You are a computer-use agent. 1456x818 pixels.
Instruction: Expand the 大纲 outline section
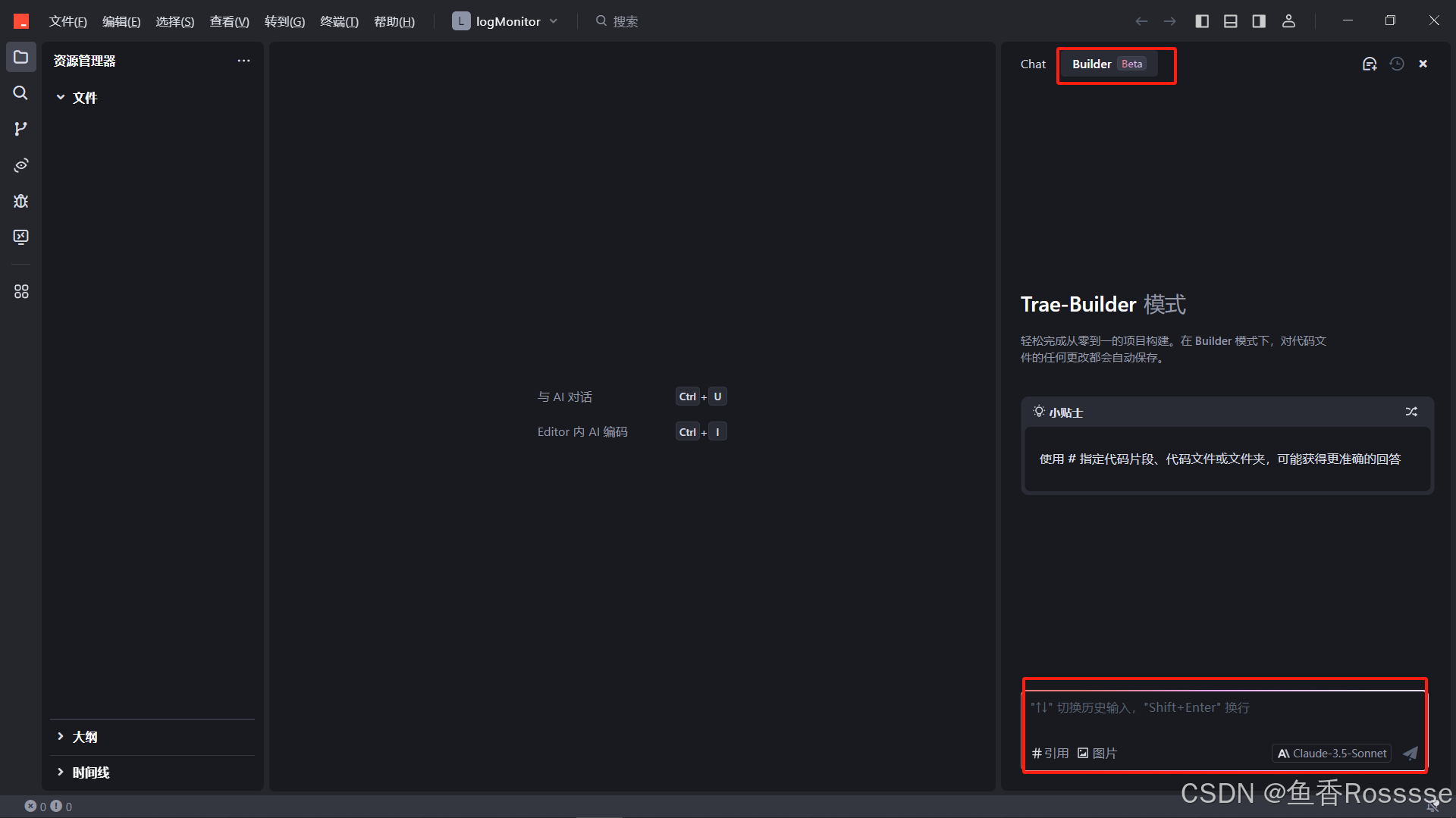click(77, 737)
